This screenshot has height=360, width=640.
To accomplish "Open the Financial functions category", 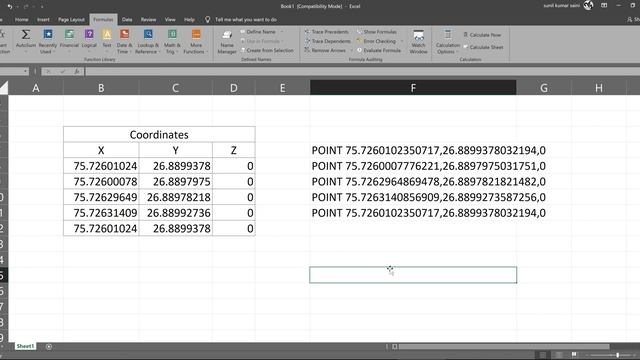I will pos(69,41).
